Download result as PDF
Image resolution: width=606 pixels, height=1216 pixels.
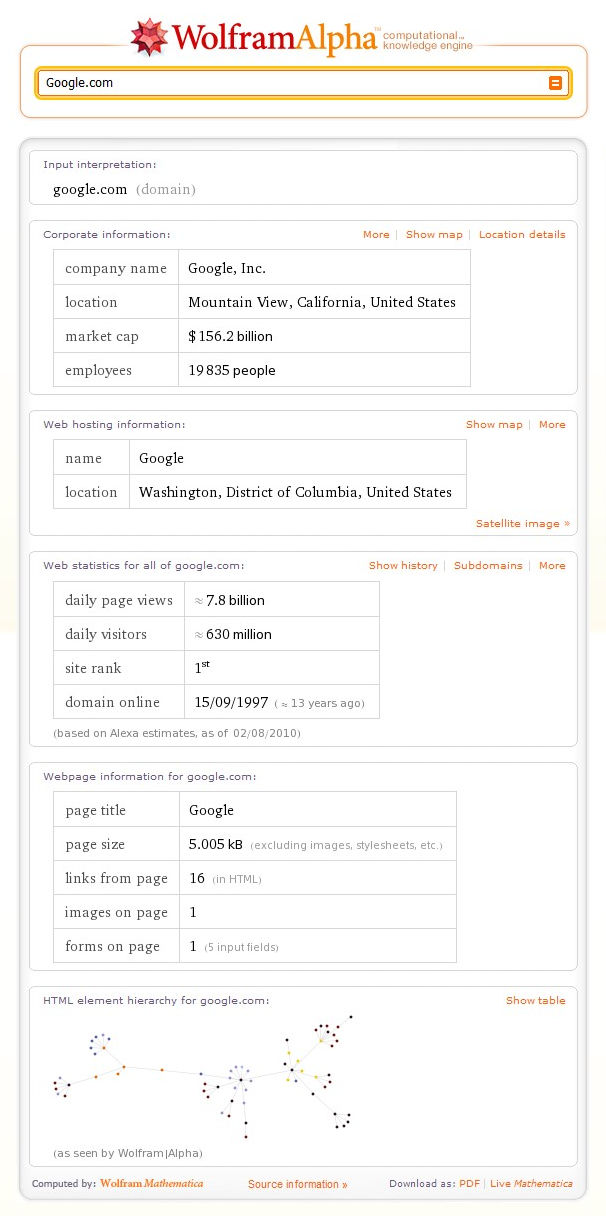470,1184
